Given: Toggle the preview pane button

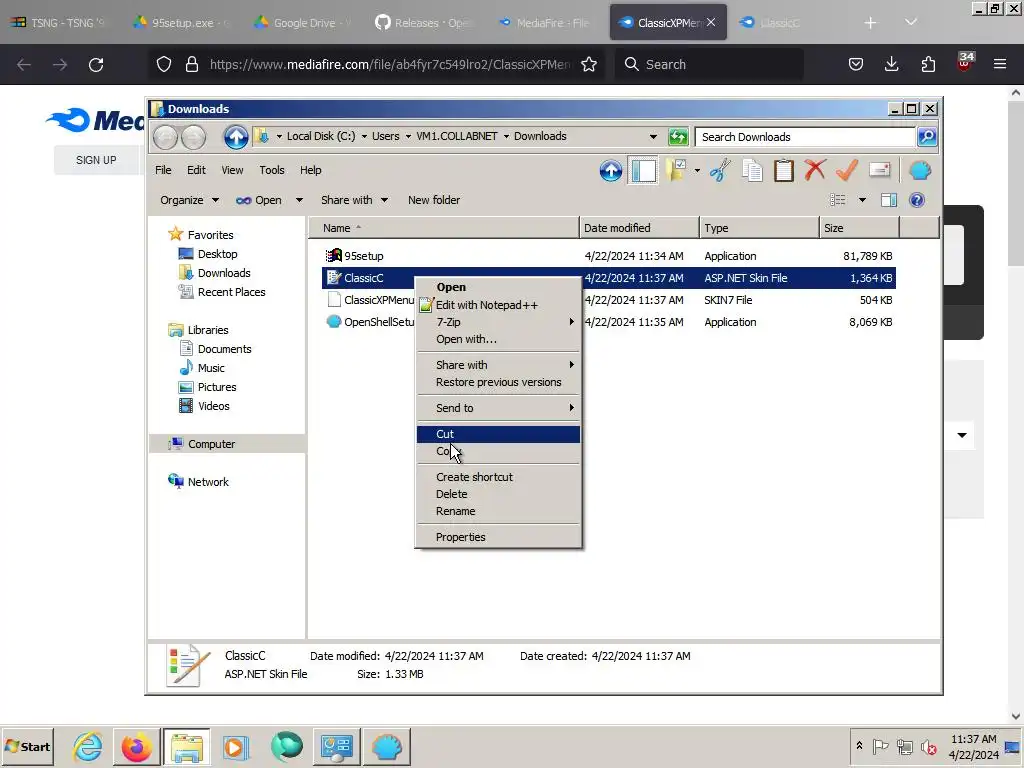Looking at the screenshot, I should [889, 200].
